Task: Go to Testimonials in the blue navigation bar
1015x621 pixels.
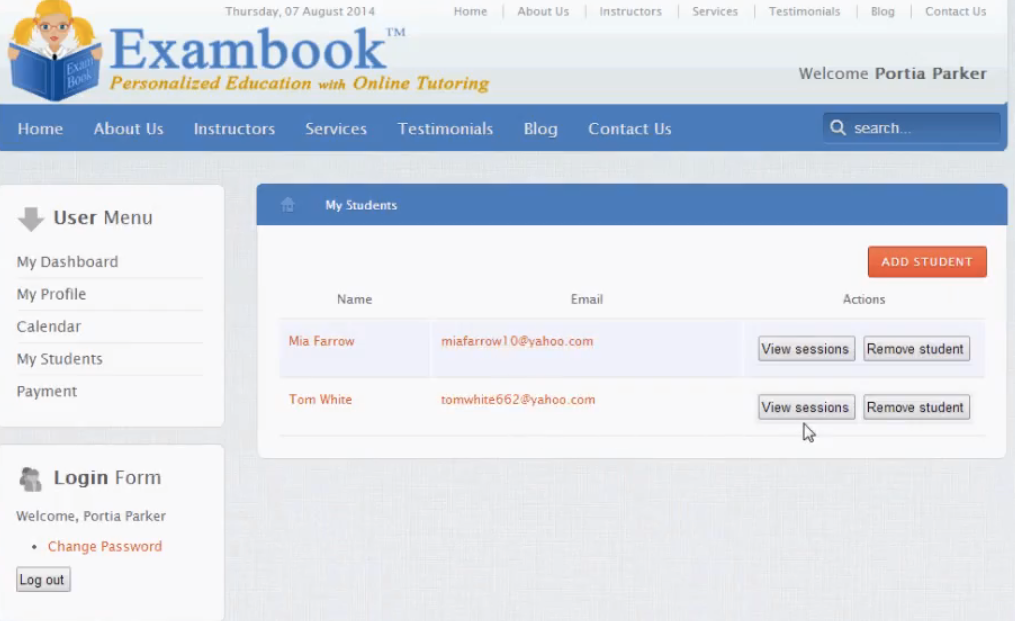Action: 445,129
